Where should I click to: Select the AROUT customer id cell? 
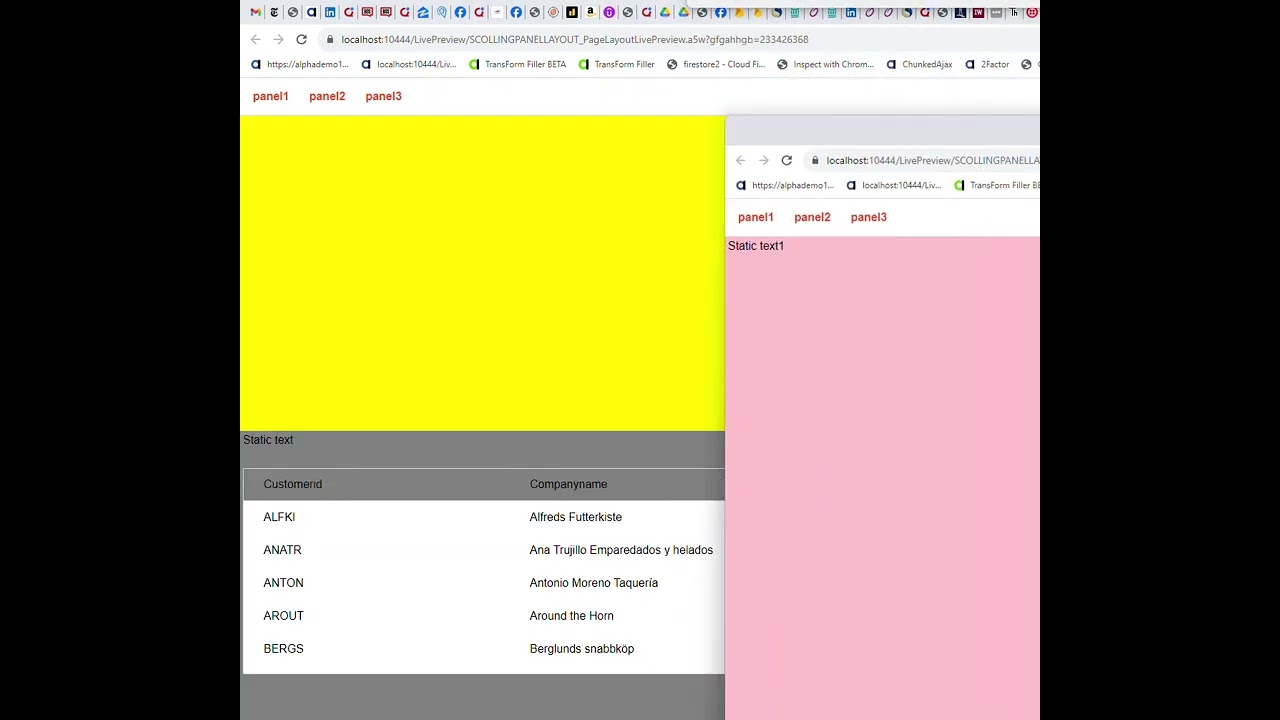coord(283,616)
